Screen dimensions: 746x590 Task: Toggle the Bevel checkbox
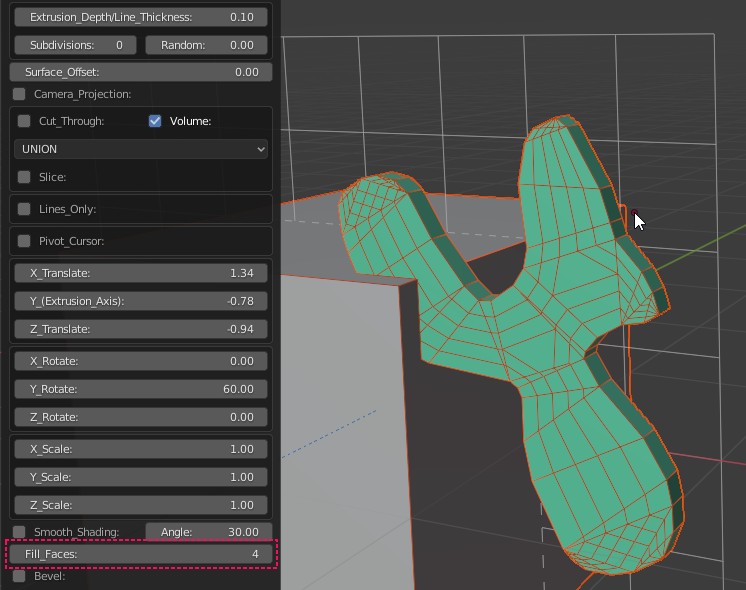click(x=19, y=576)
